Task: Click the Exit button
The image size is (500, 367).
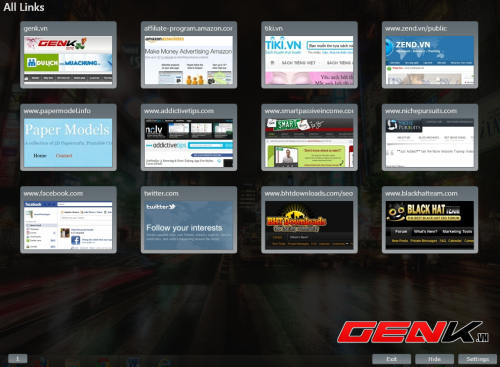Action: tap(391, 359)
